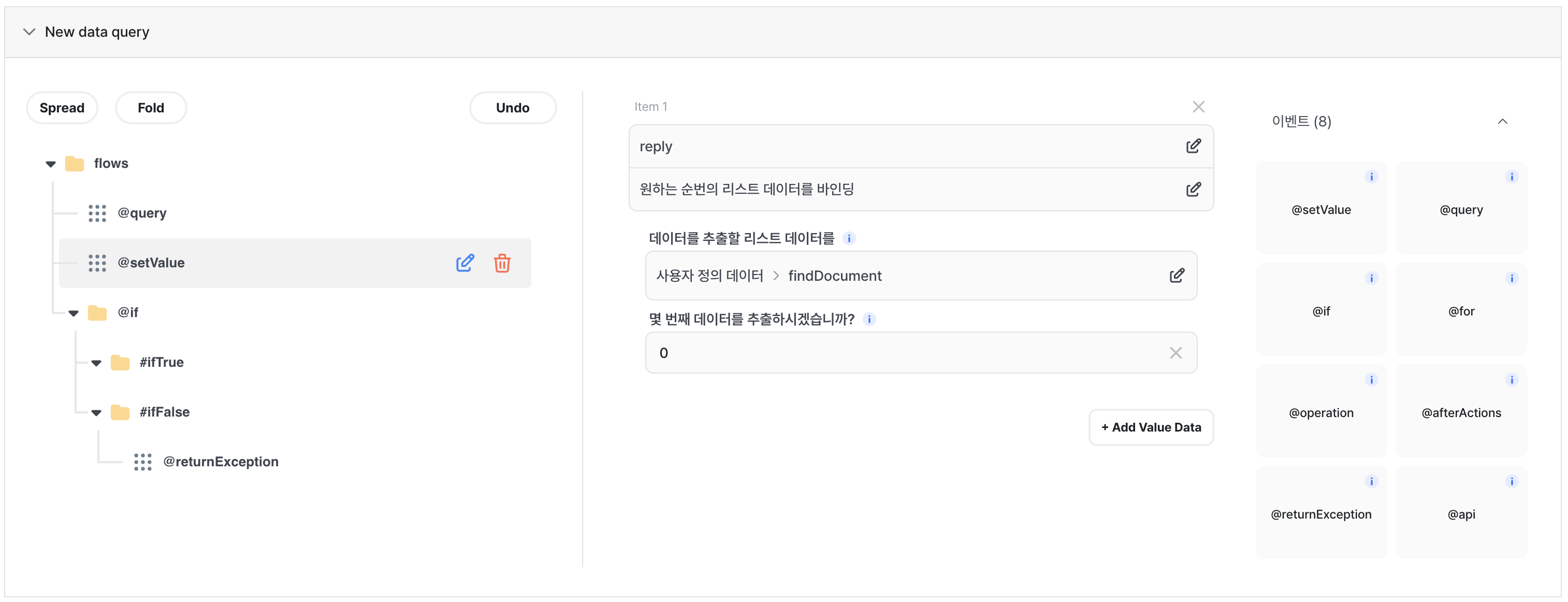Click + Add Value Data button
The image size is (1568, 602).
(1150, 427)
